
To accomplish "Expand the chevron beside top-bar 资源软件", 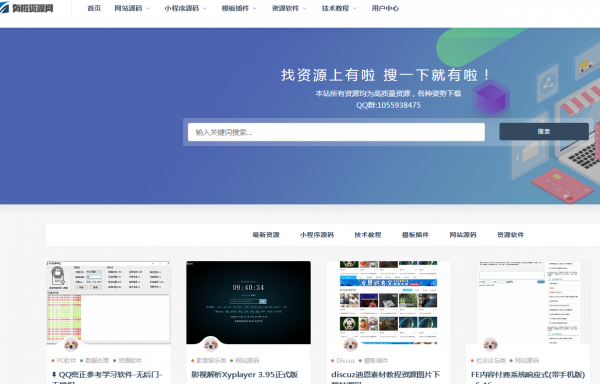I will pos(305,8).
